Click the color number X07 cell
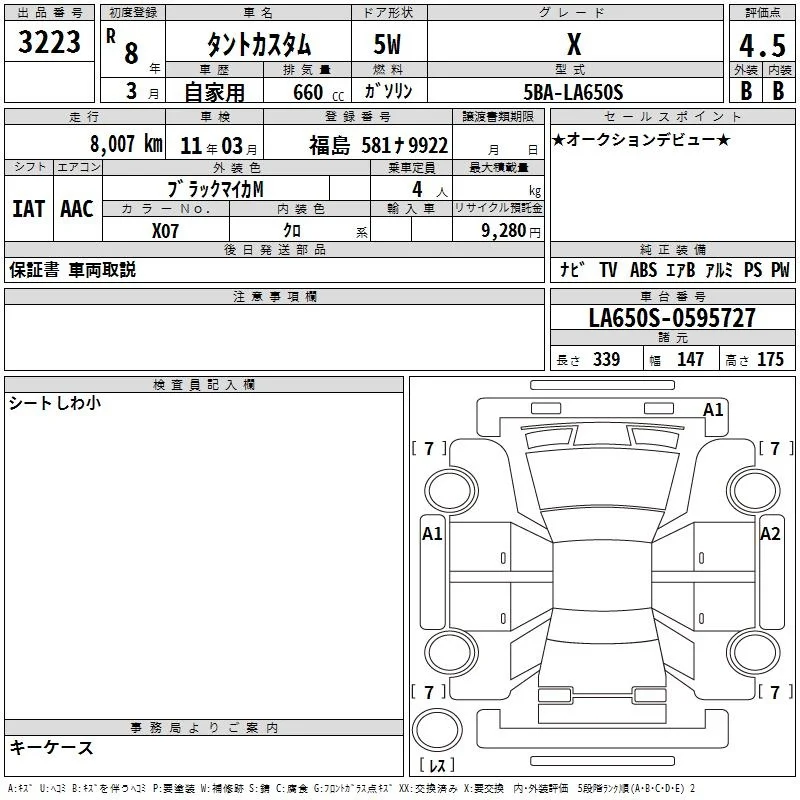Image resolution: width=800 pixels, height=800 pixels. [x=165, y=231]
